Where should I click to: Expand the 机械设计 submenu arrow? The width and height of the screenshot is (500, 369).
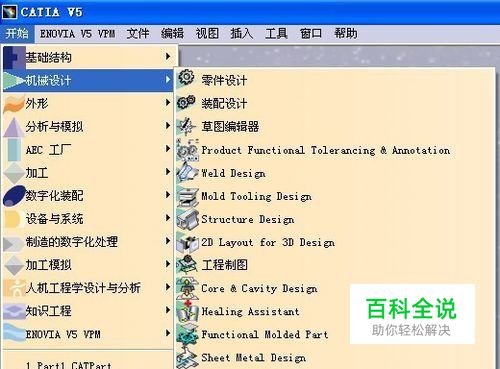(168, 79)
